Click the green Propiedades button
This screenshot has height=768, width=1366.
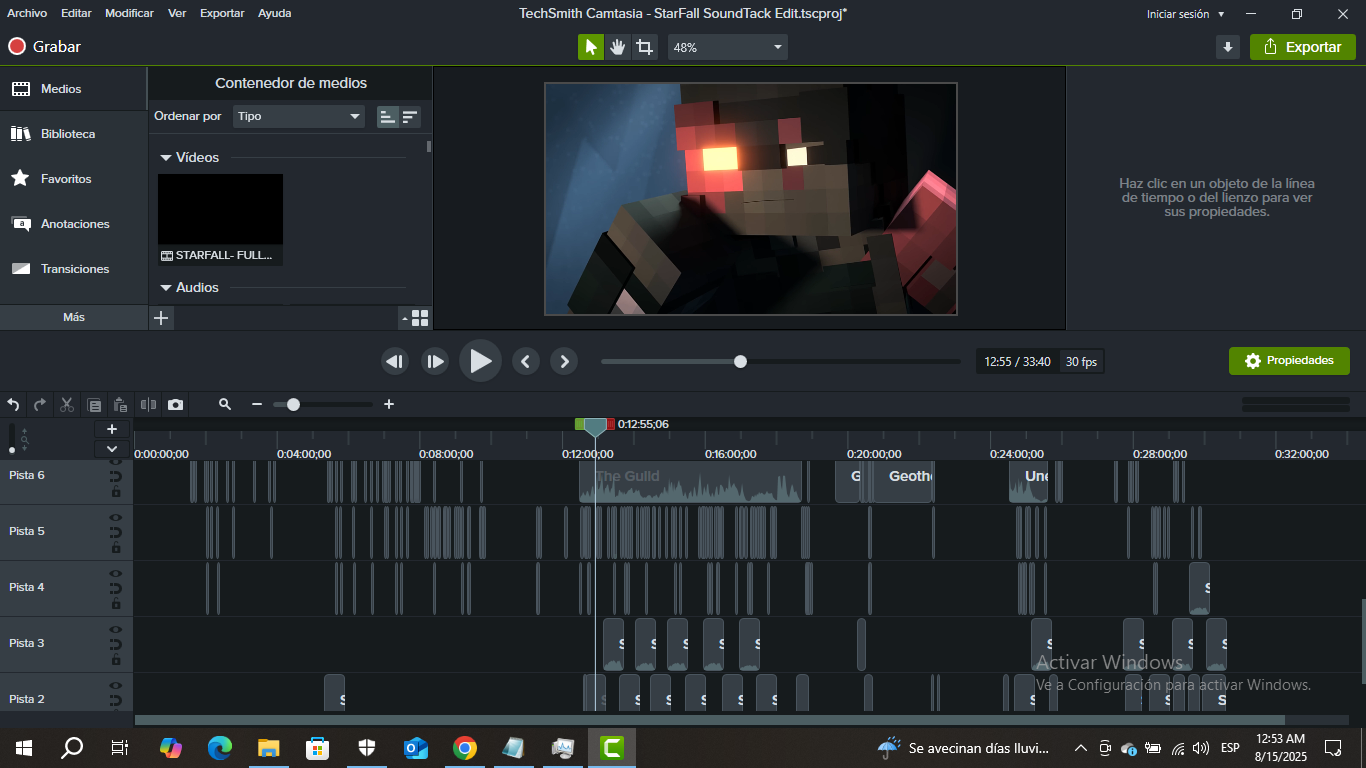pyautogui.click(x=1288, y=361)
